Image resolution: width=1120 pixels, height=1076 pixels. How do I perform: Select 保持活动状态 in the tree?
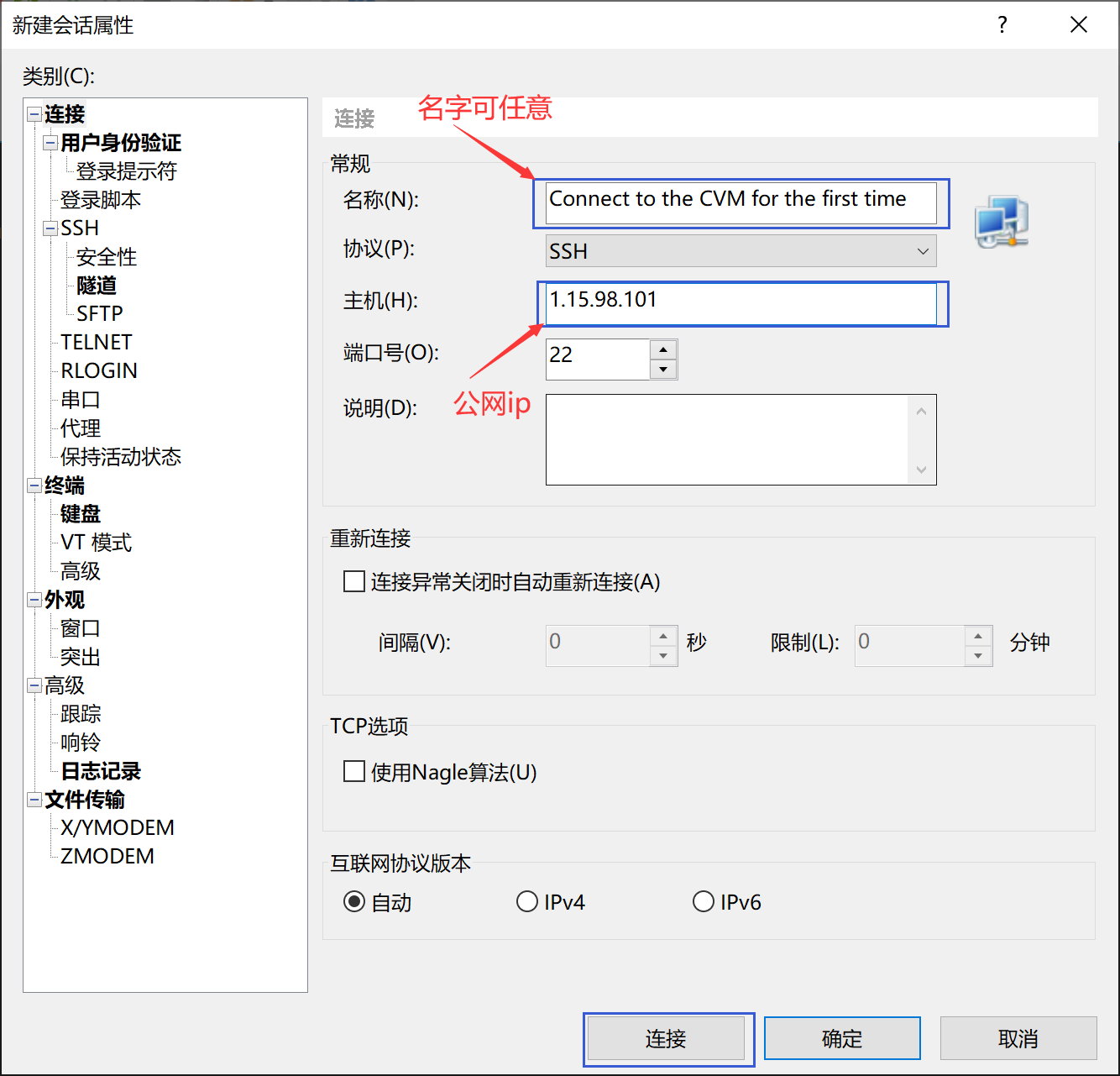[x=121, y=457]
